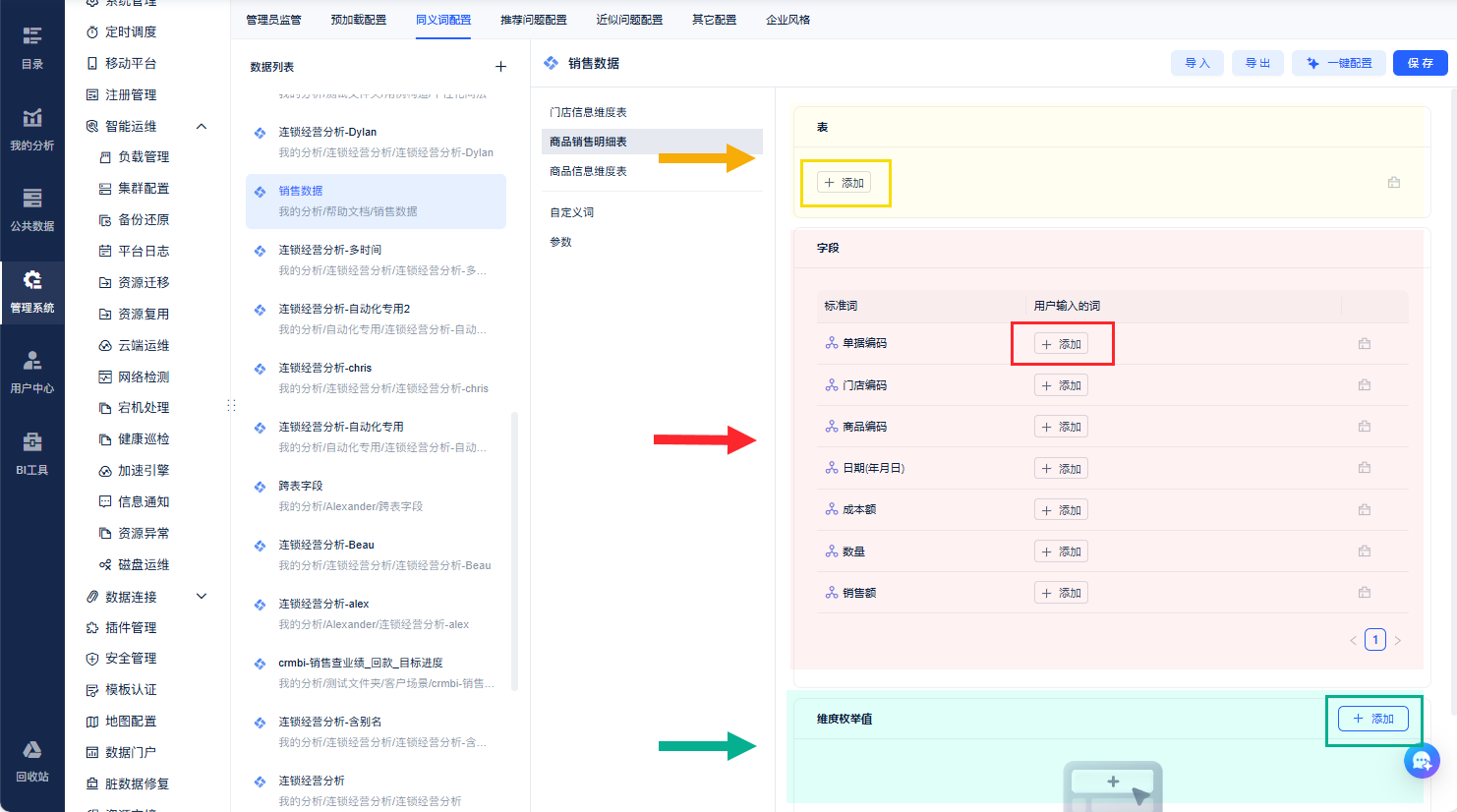Viewport: 1457px width, 812px height.
Task: Click the 导入 import button
Action: click(1197, 63)
